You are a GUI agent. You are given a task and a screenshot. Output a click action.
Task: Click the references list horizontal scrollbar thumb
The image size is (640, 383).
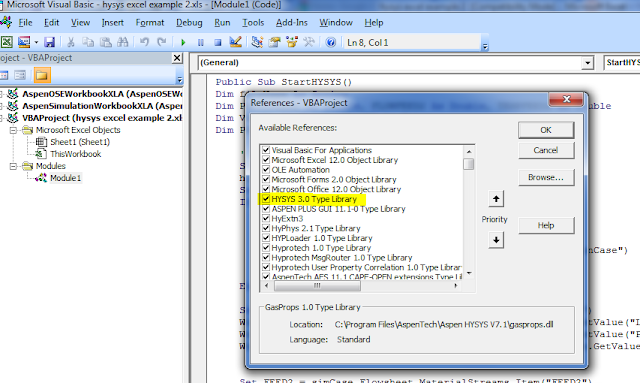click(x=317, y=286)
